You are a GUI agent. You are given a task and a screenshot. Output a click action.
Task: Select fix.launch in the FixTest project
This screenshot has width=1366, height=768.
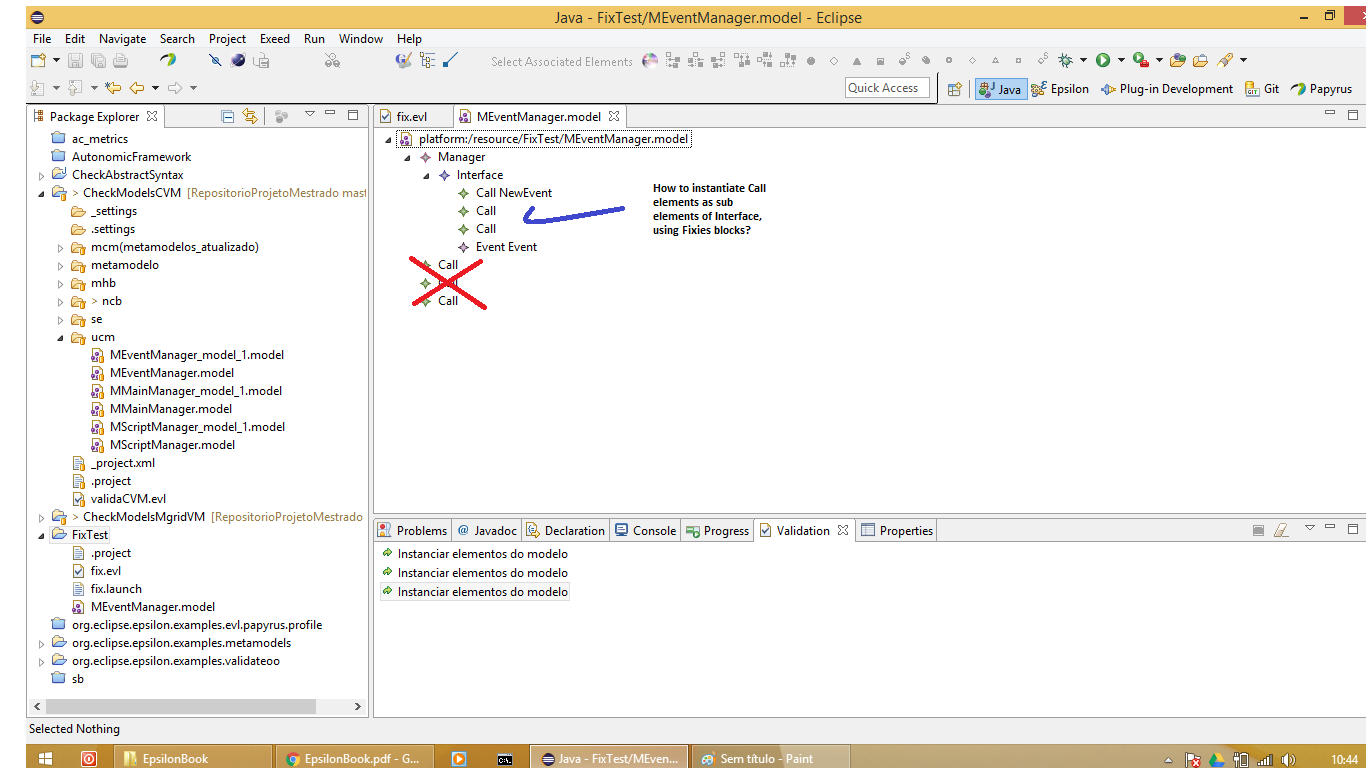coord(116,589)
